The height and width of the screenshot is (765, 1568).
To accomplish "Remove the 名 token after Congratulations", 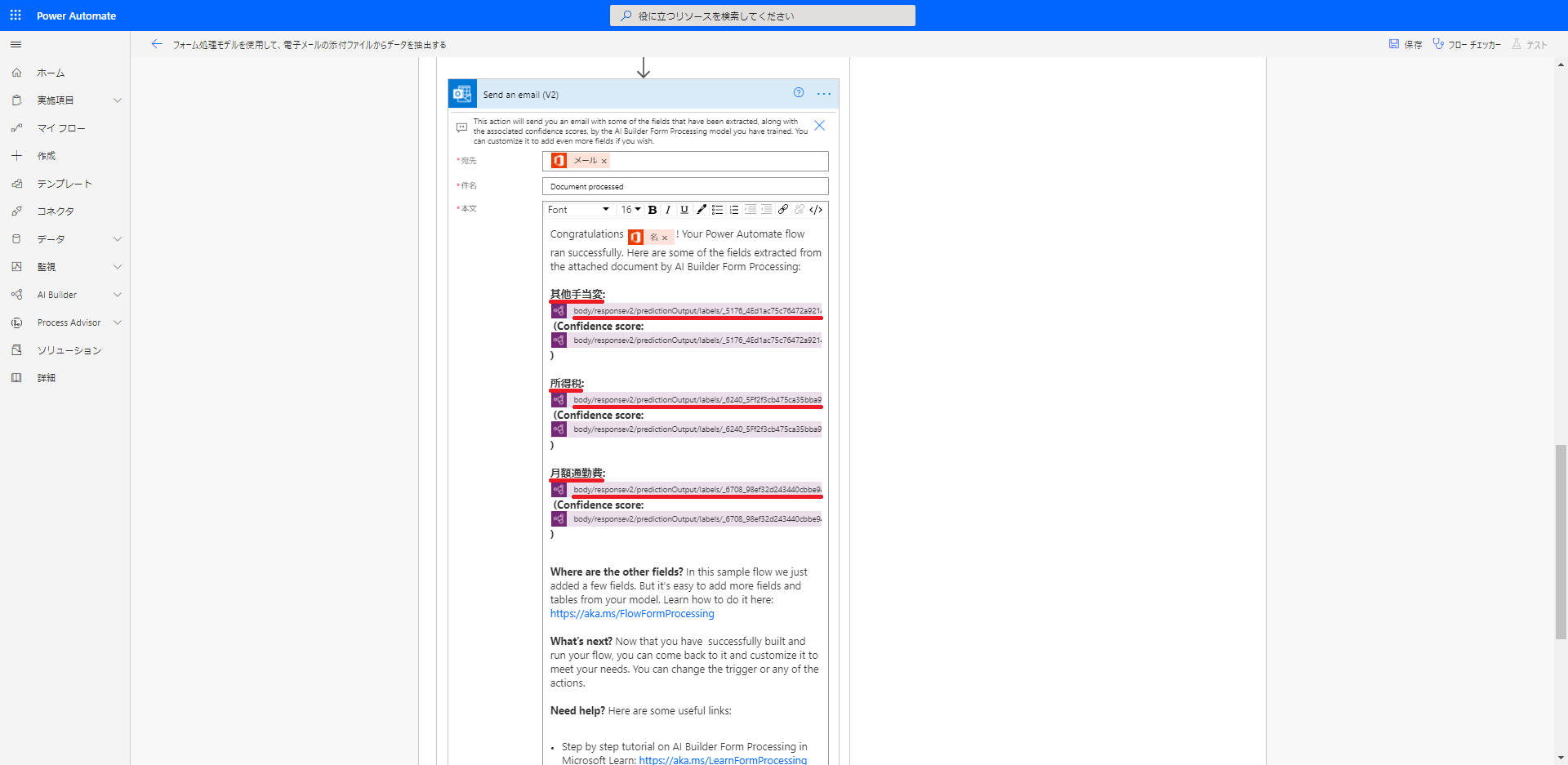I will point(665,238).
